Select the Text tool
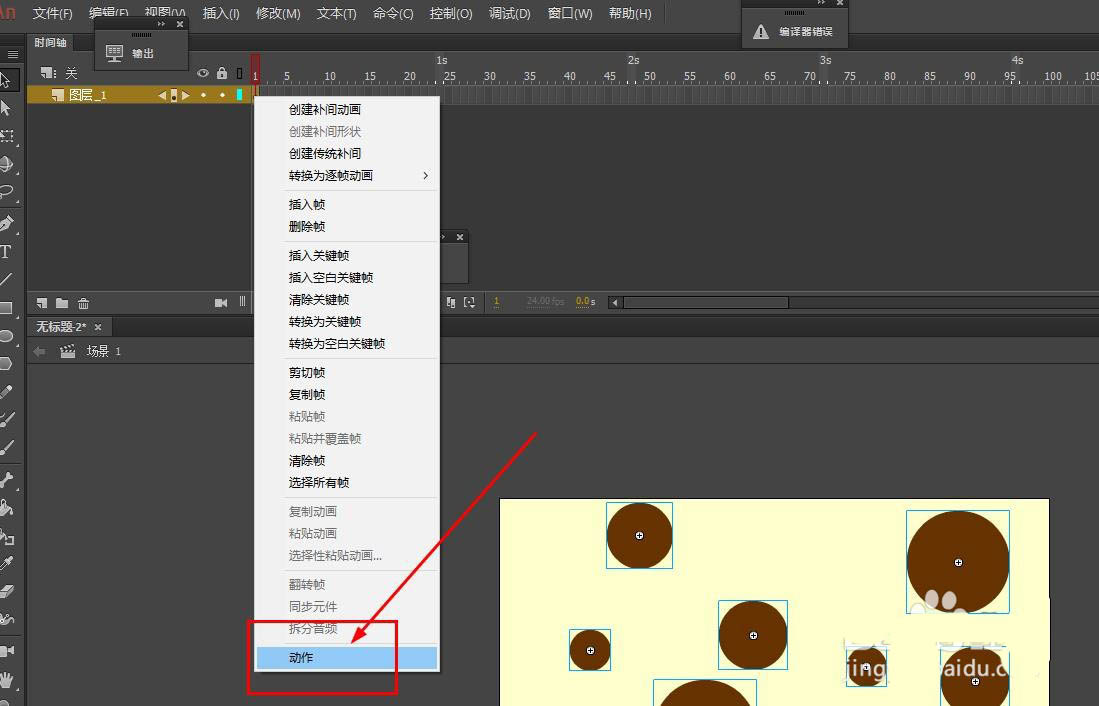The height and width of the screenshot is (706, 1099). pyautogui.click(x=6, y=251)
